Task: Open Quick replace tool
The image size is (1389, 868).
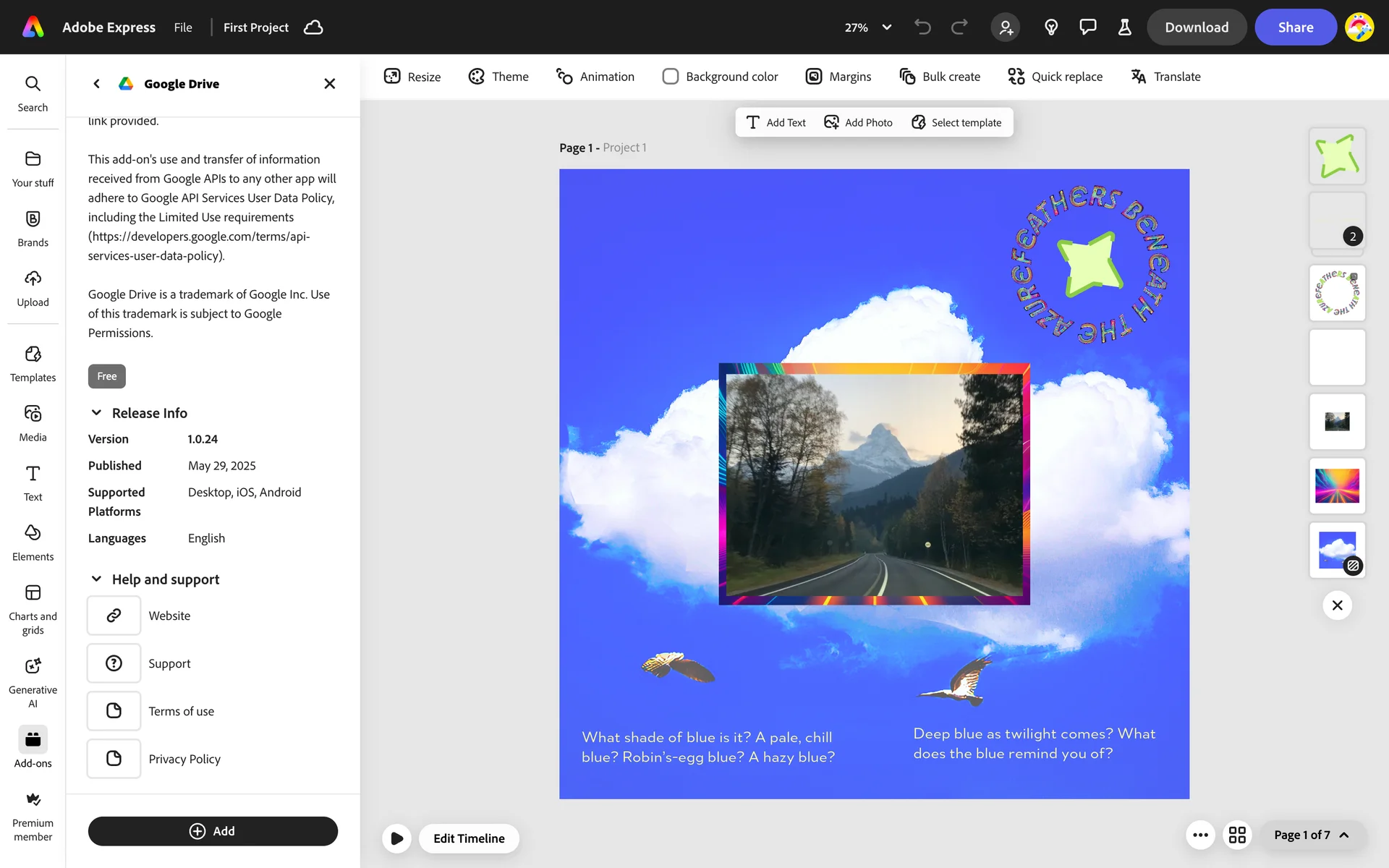Action: coord(1055,77)
